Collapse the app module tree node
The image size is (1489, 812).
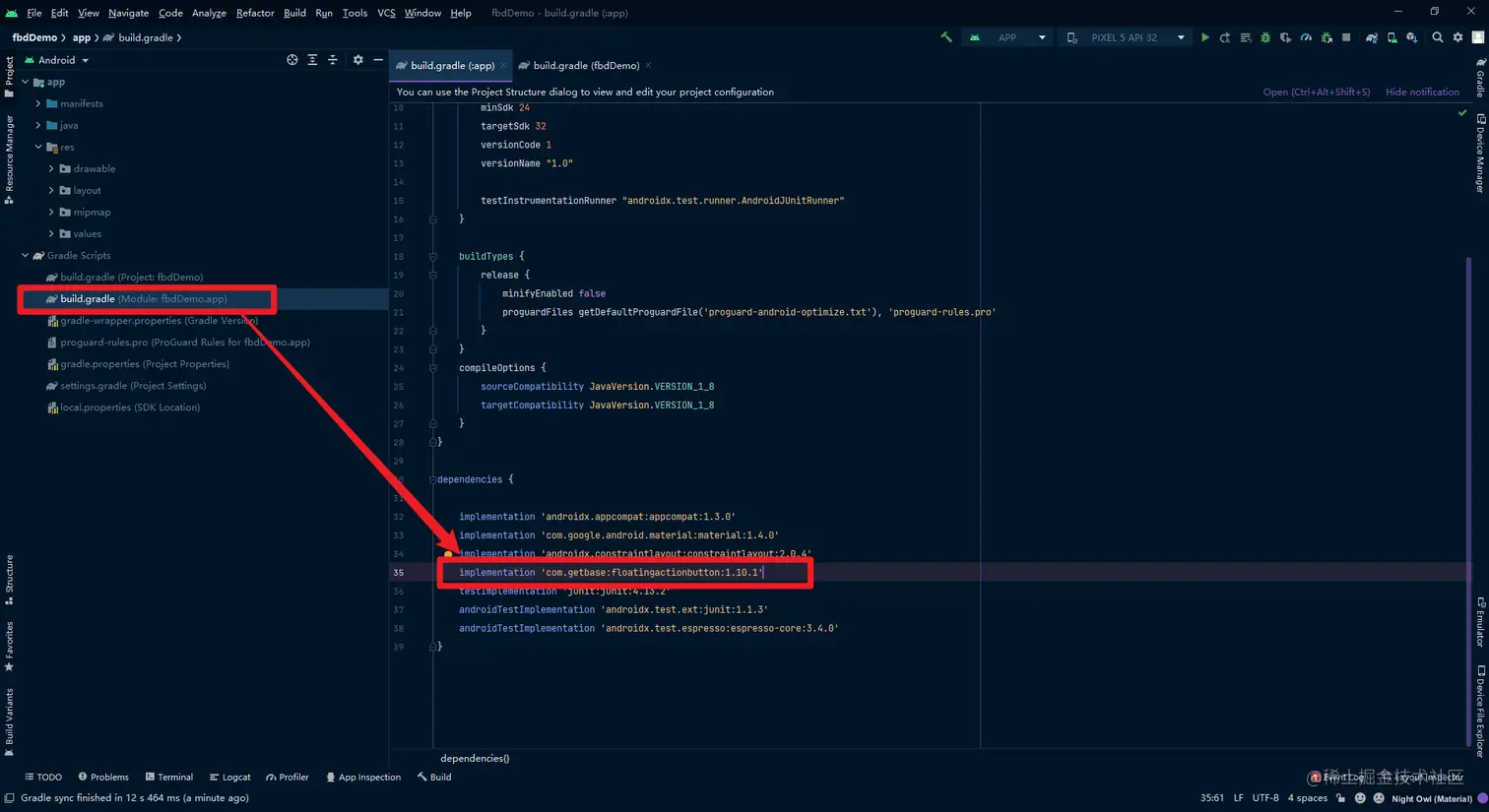point(26,82)
